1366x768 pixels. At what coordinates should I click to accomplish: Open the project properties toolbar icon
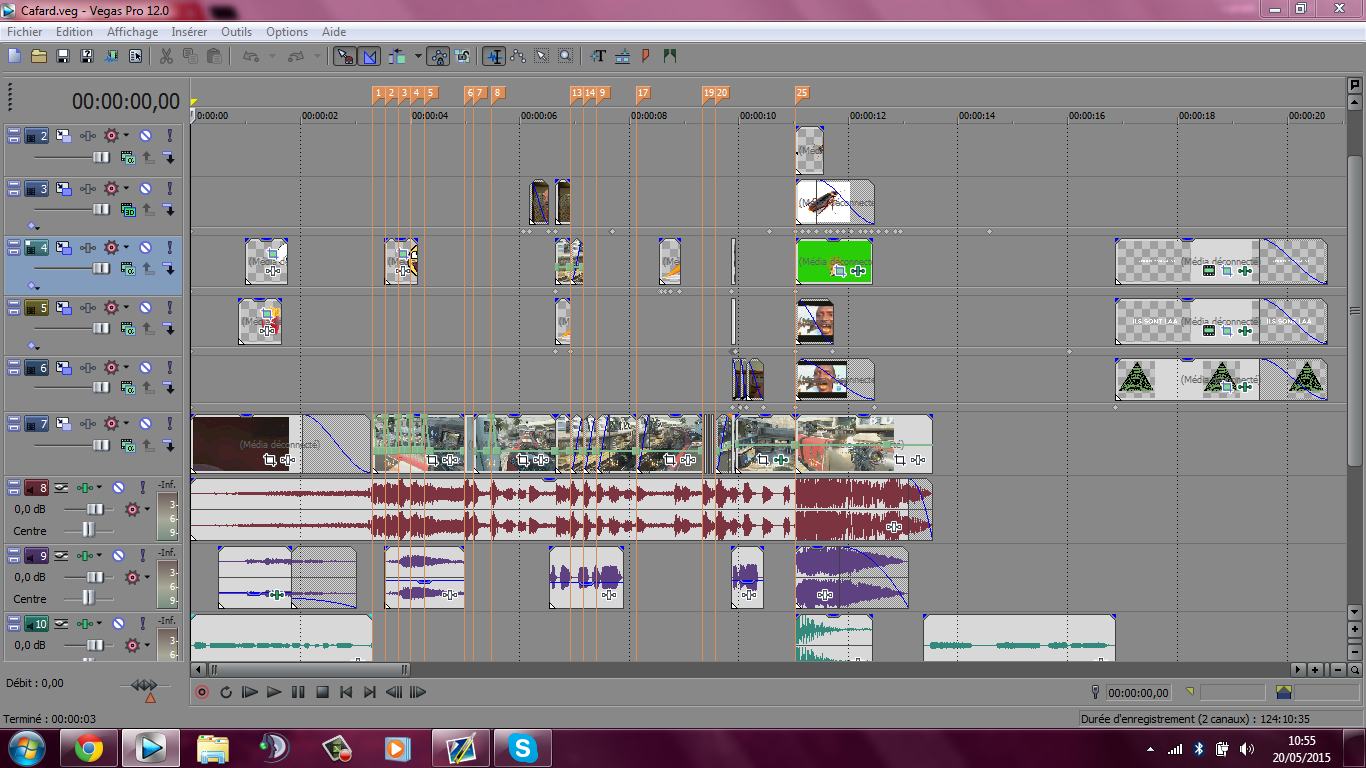coord(135,56)
